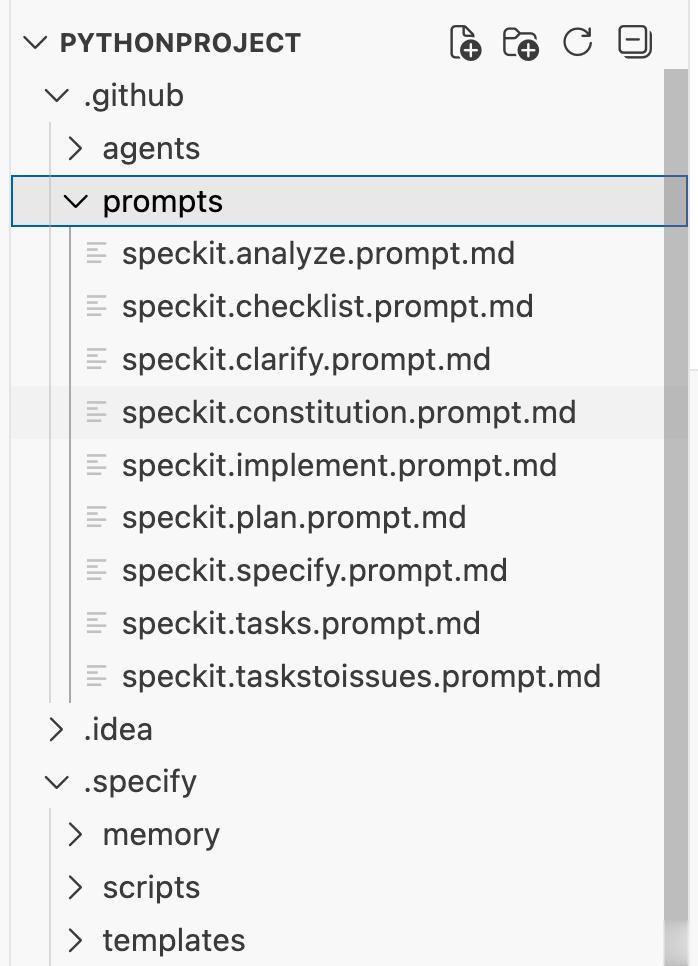Select speckit.implement.prompt.md in the tree
The width and height of the screenshot is (698, 966).
click(x=339, y=466)
